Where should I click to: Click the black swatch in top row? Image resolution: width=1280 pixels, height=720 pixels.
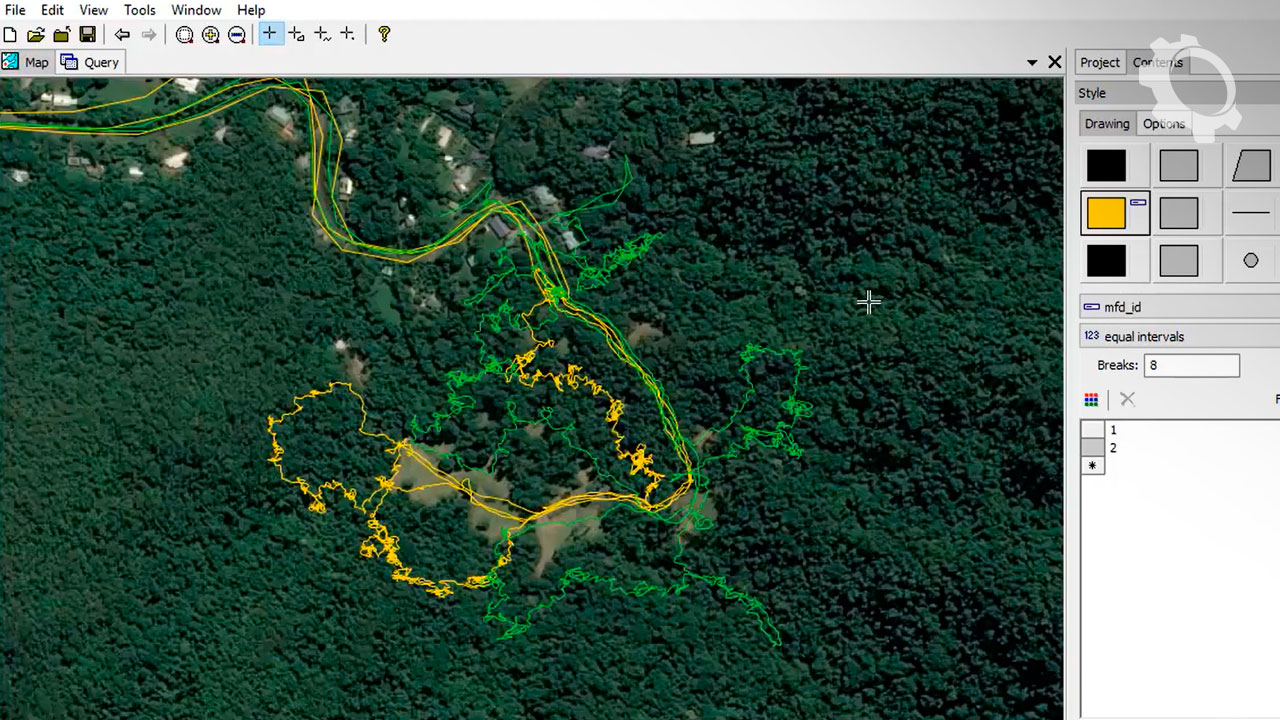1106,165
